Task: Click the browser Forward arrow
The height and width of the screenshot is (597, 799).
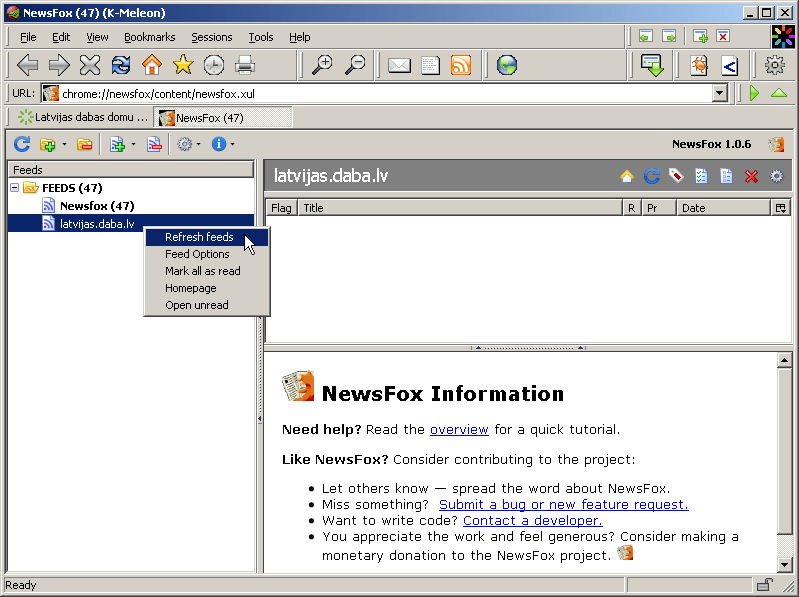Action: click(x=59, y=65)
